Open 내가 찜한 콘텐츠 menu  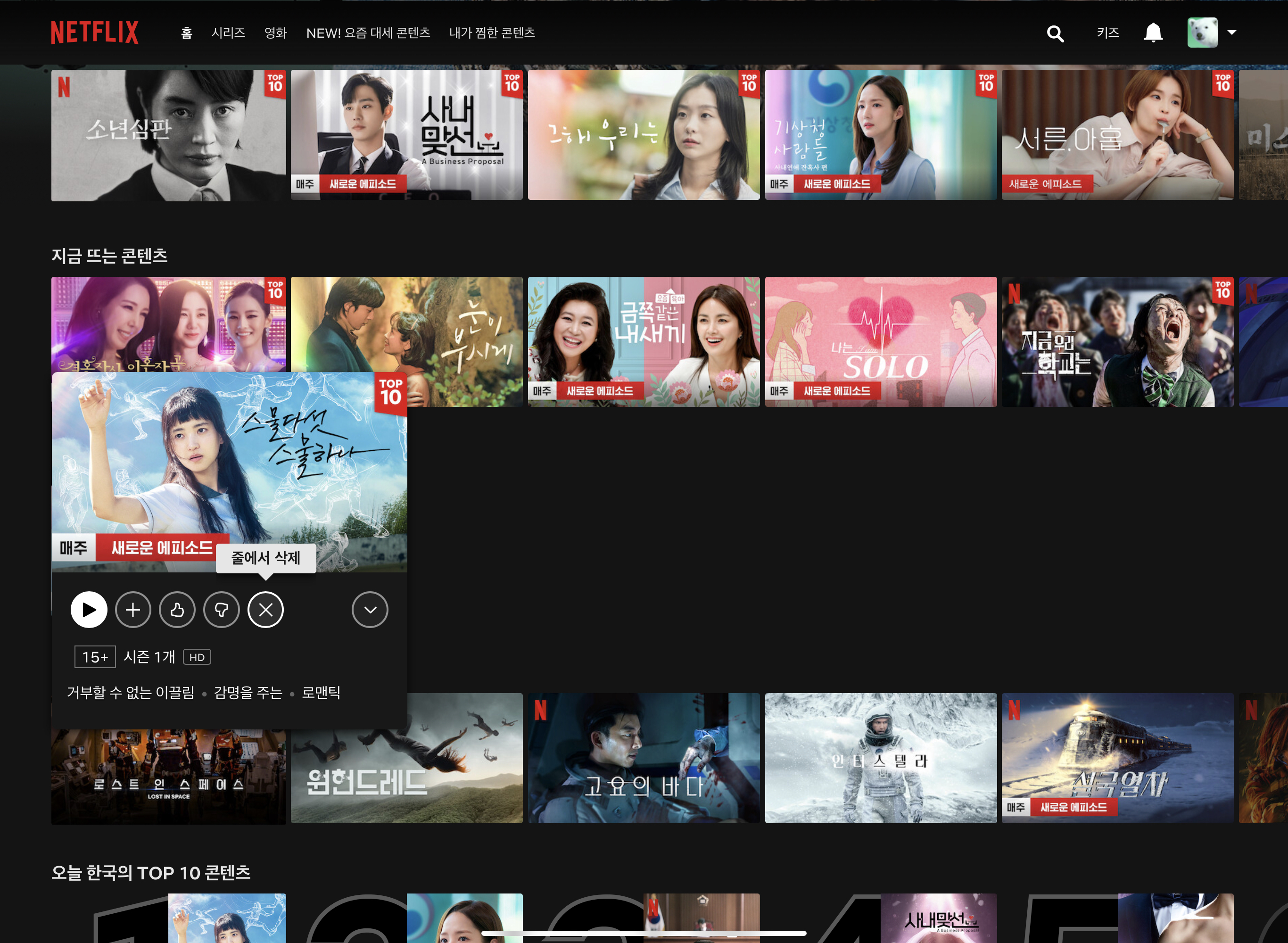point(492,33)
